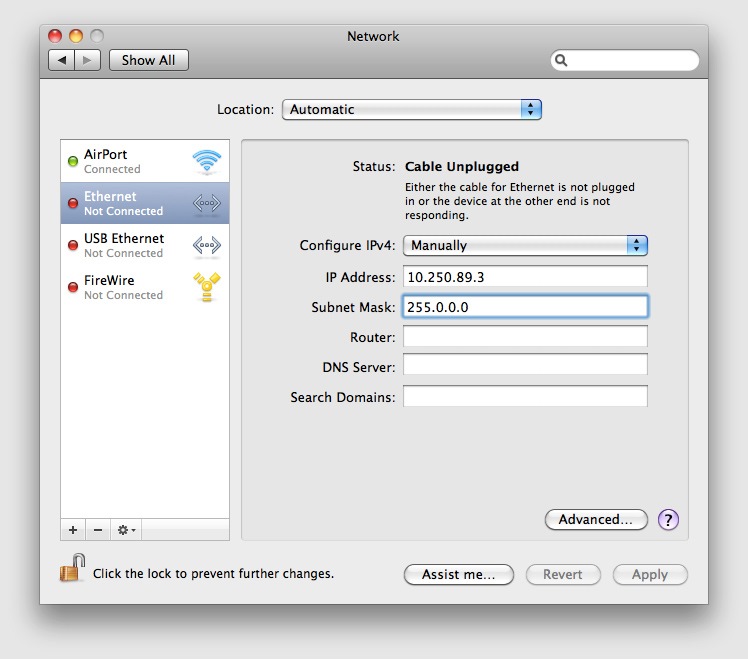The height and width of the screenshot is (659, 748).
Task: Click the red close window button
Action: 55,36
